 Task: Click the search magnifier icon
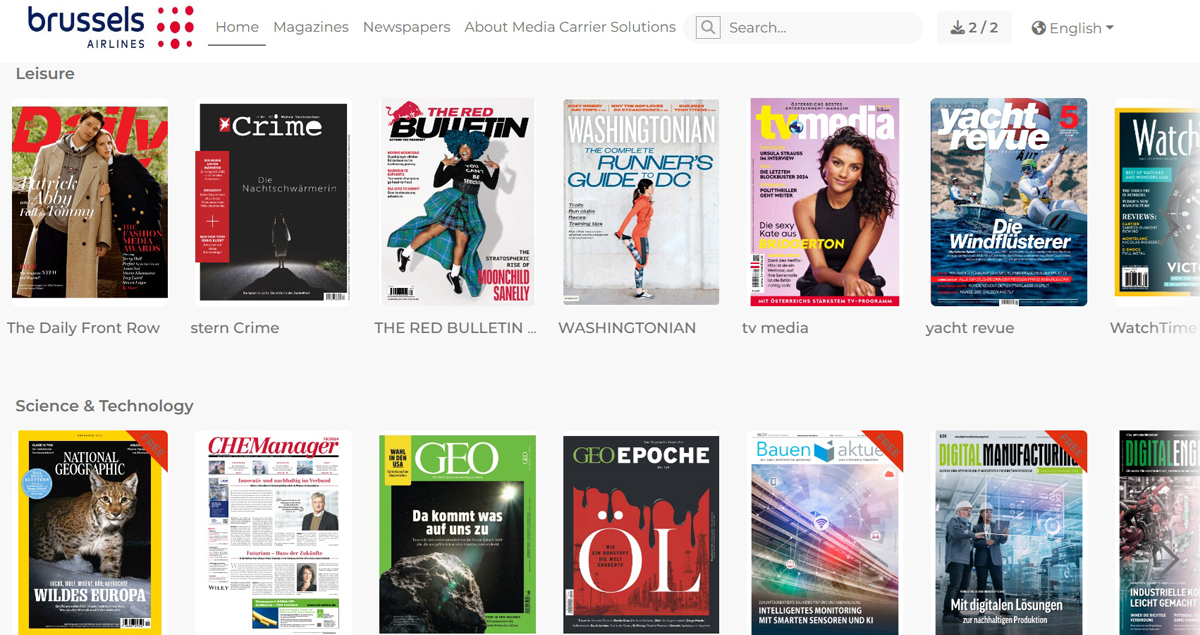click(x=708, y=28)
